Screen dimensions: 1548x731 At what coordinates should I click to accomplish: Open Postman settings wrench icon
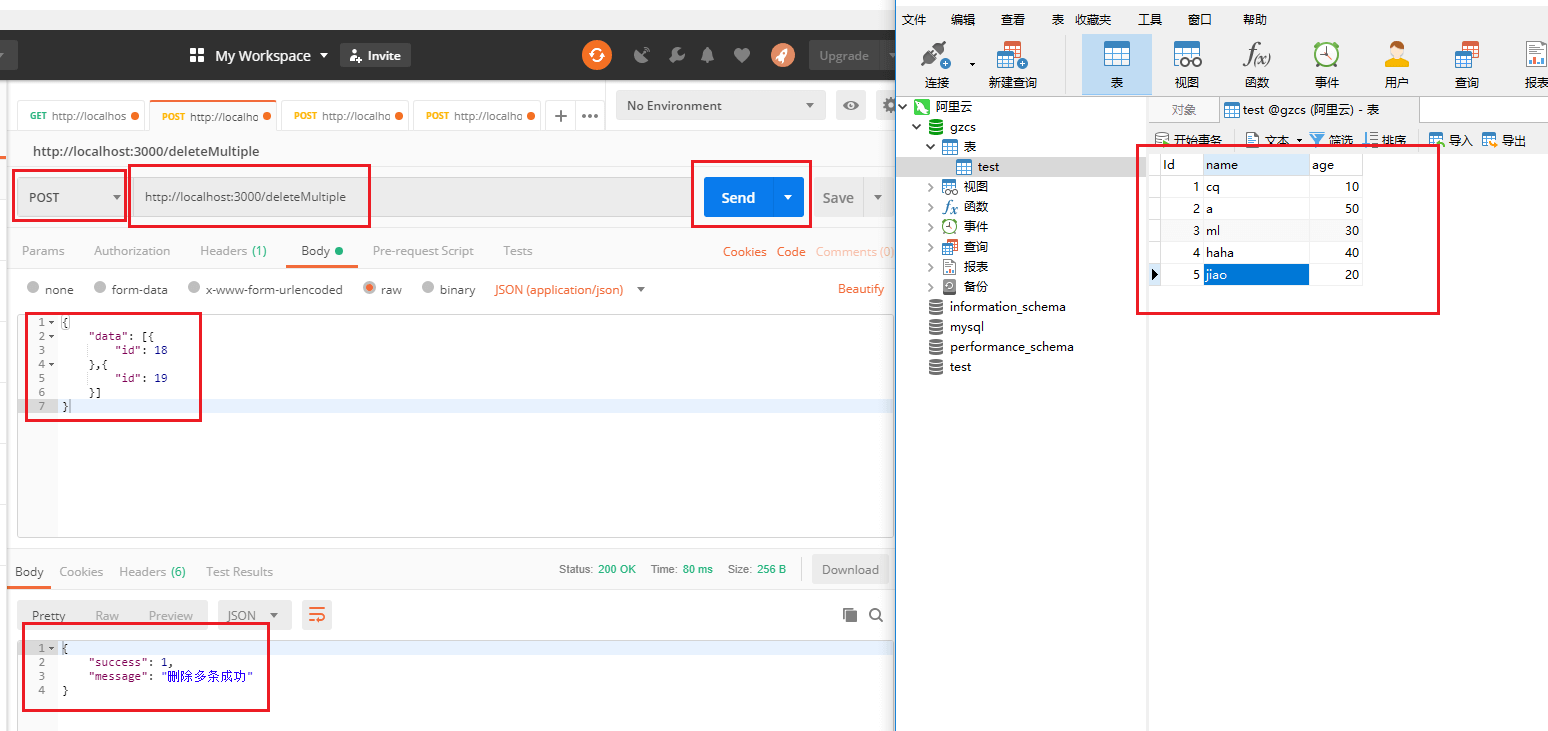pos(677,55)
